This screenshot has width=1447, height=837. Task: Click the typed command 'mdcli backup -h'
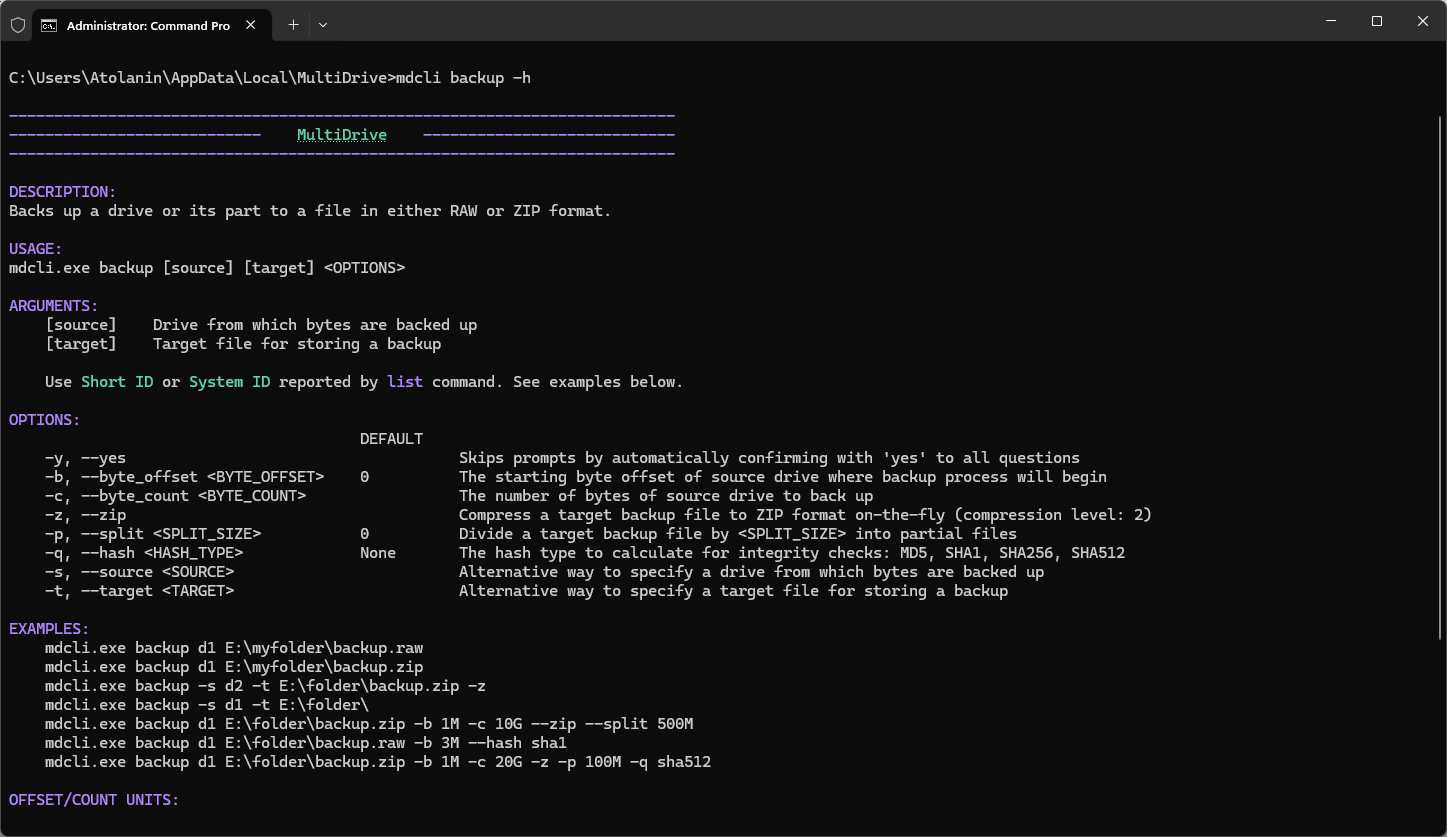click(x=464, y=77)
